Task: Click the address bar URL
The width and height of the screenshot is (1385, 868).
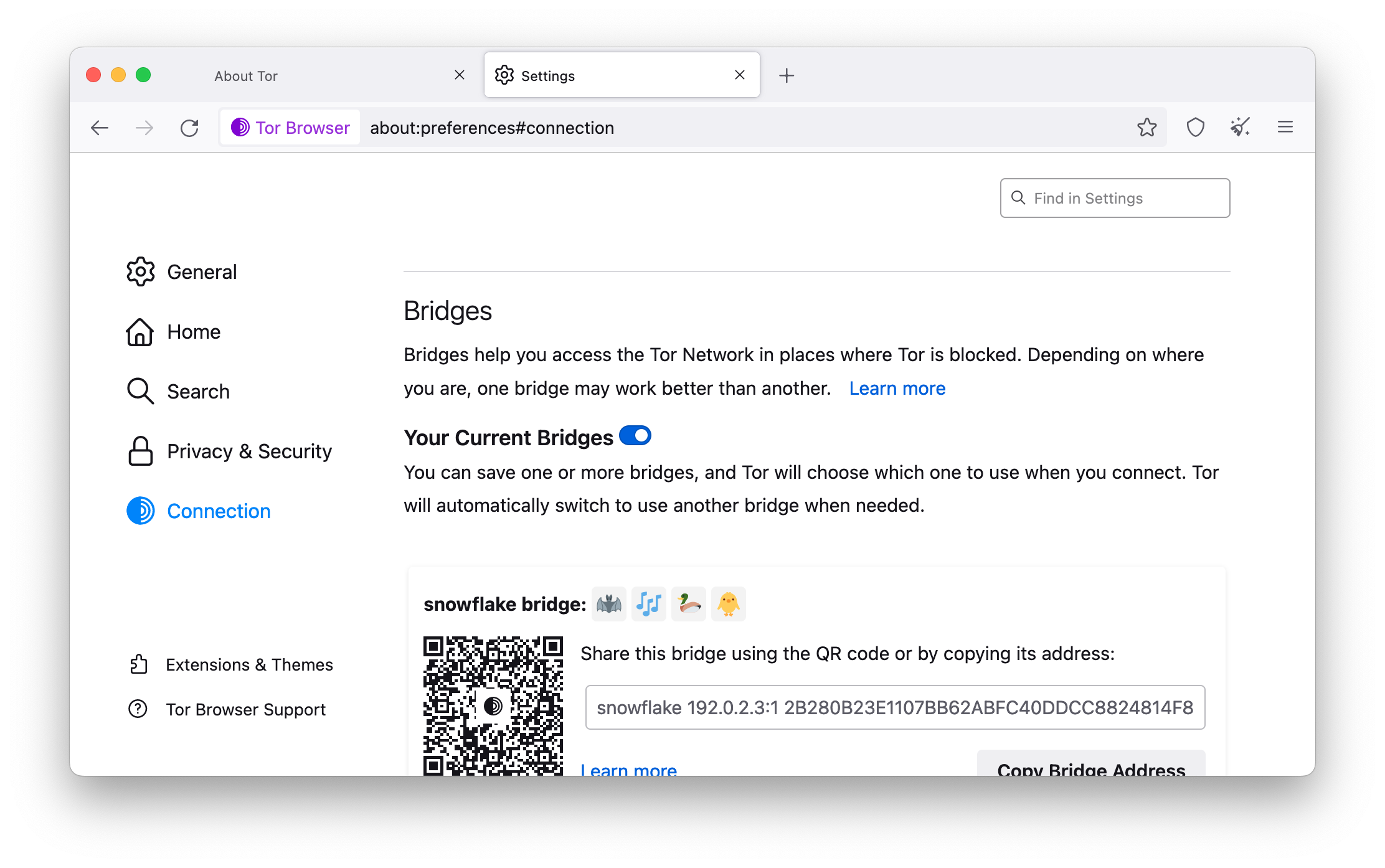Action: 492,128
